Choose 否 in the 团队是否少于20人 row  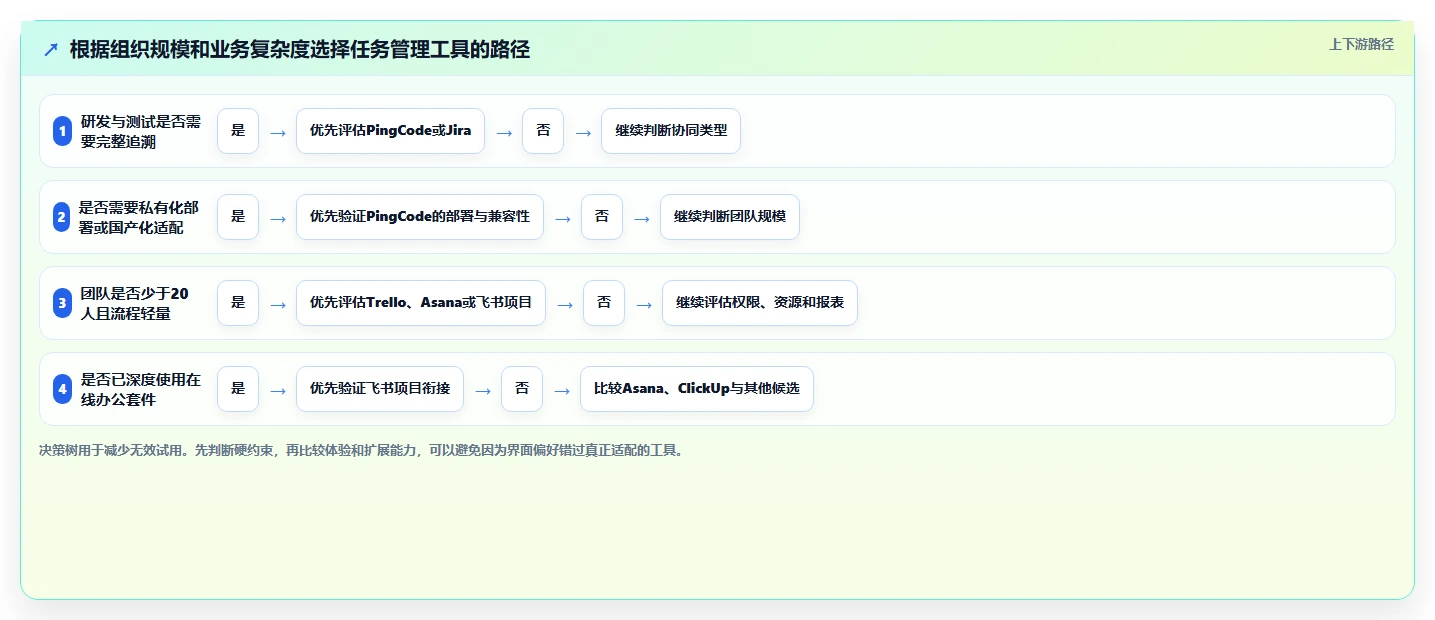[x=604, y=303]
